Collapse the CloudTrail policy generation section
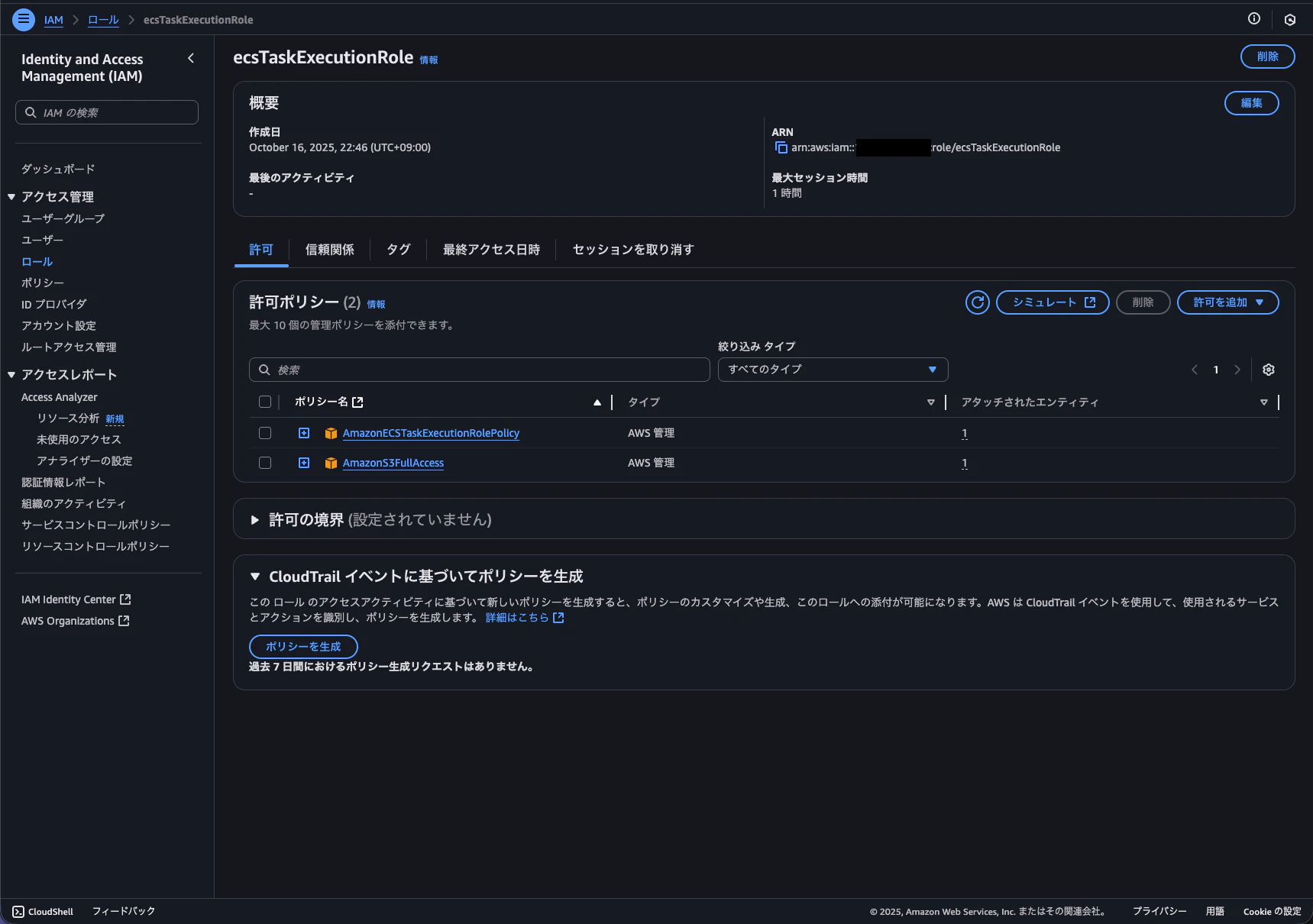The image size is (1313, 924). pos(255,577)
